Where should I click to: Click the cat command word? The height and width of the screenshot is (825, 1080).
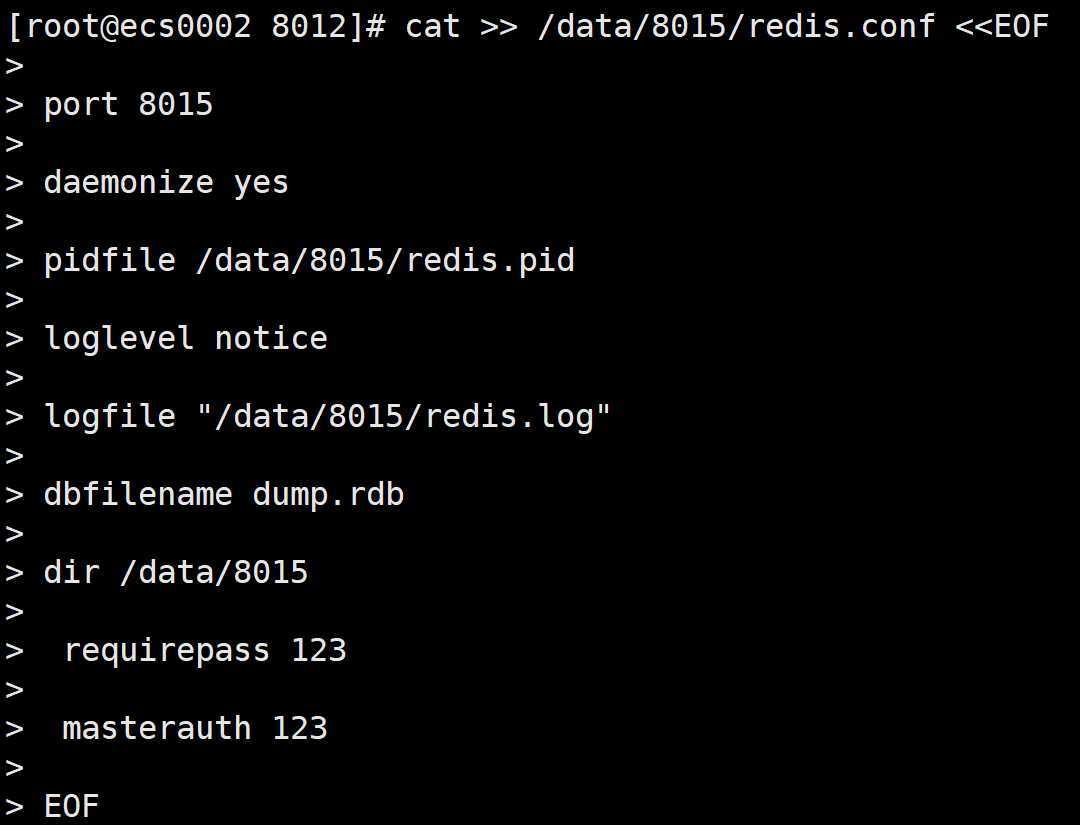click(432, 26)
